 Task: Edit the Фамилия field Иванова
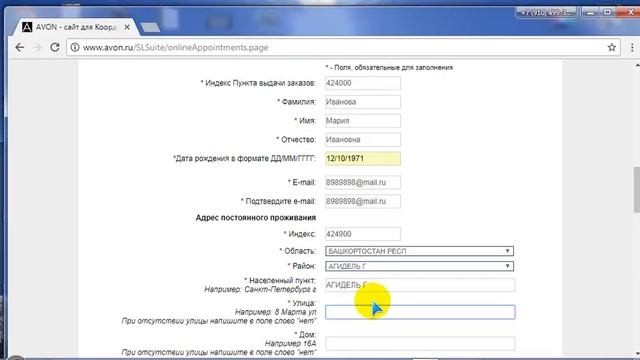363,102
